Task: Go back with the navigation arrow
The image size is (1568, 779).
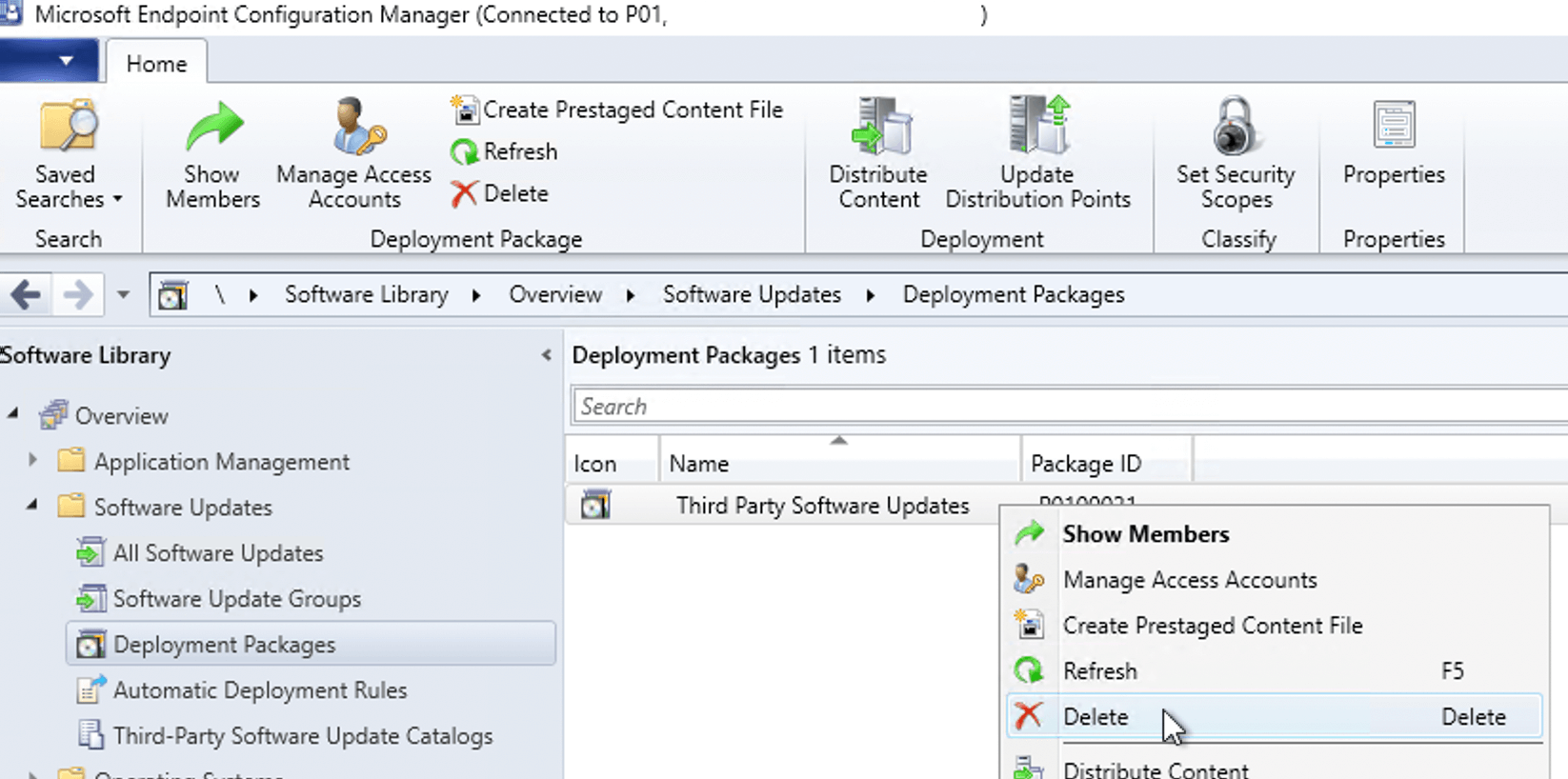Action: (26, 294)
